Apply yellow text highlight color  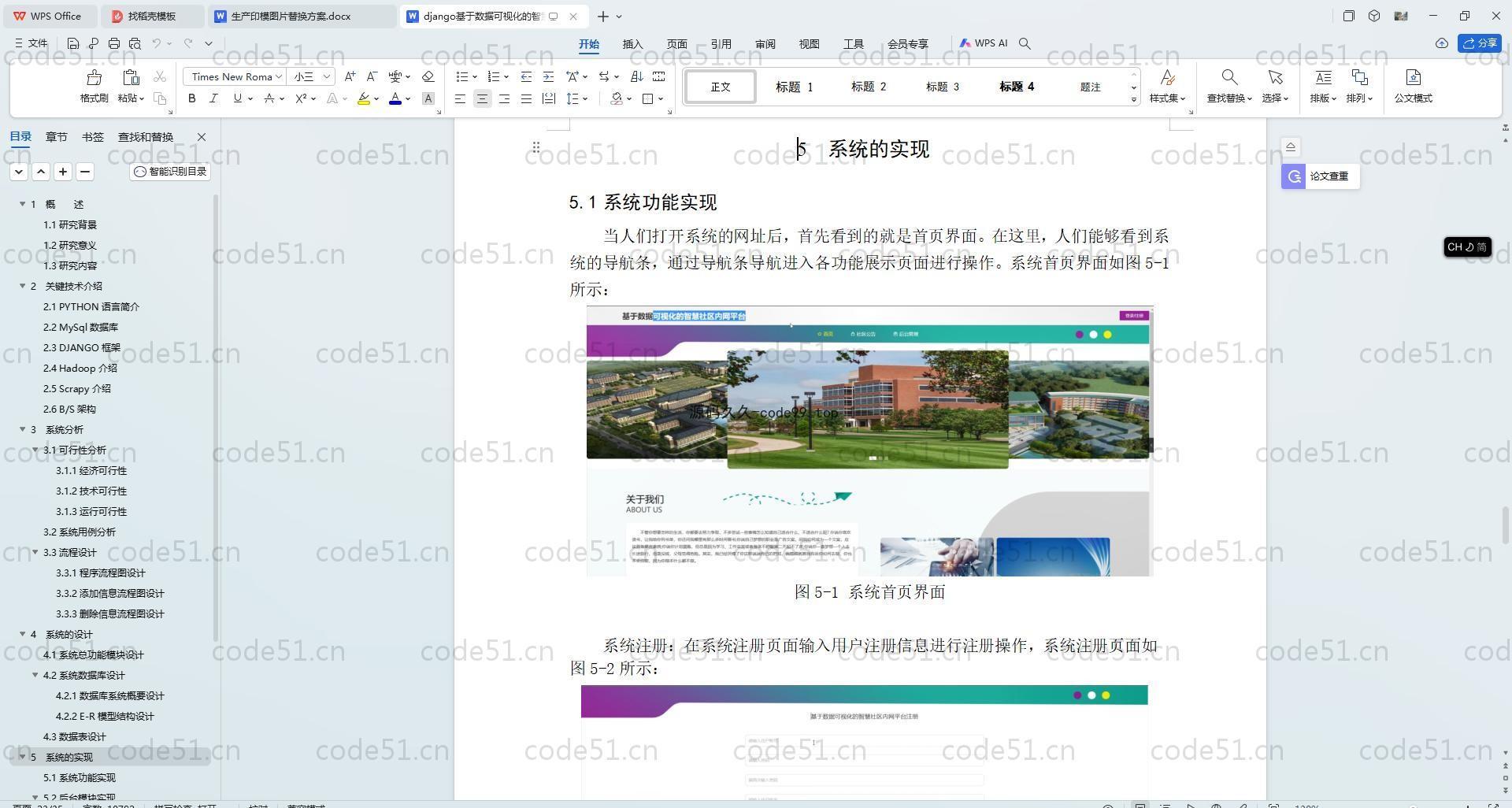pos(363,98)
